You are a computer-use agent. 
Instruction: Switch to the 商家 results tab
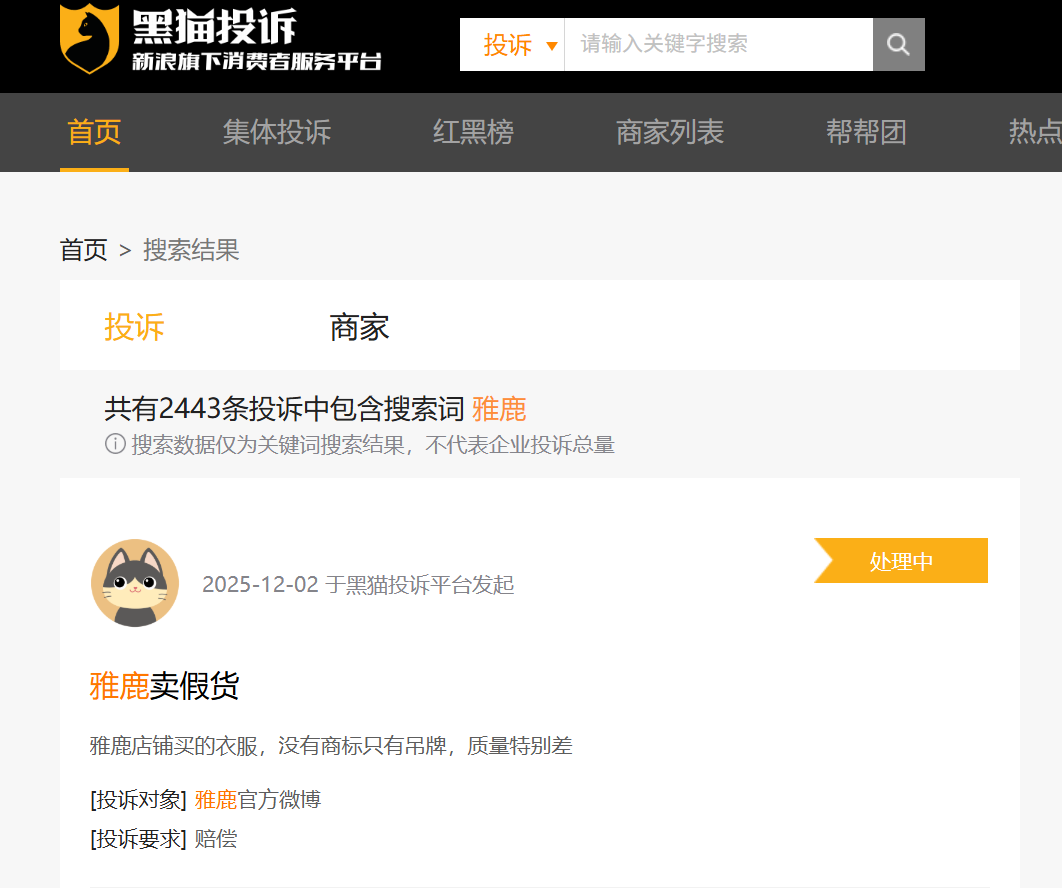pos(359,327)
